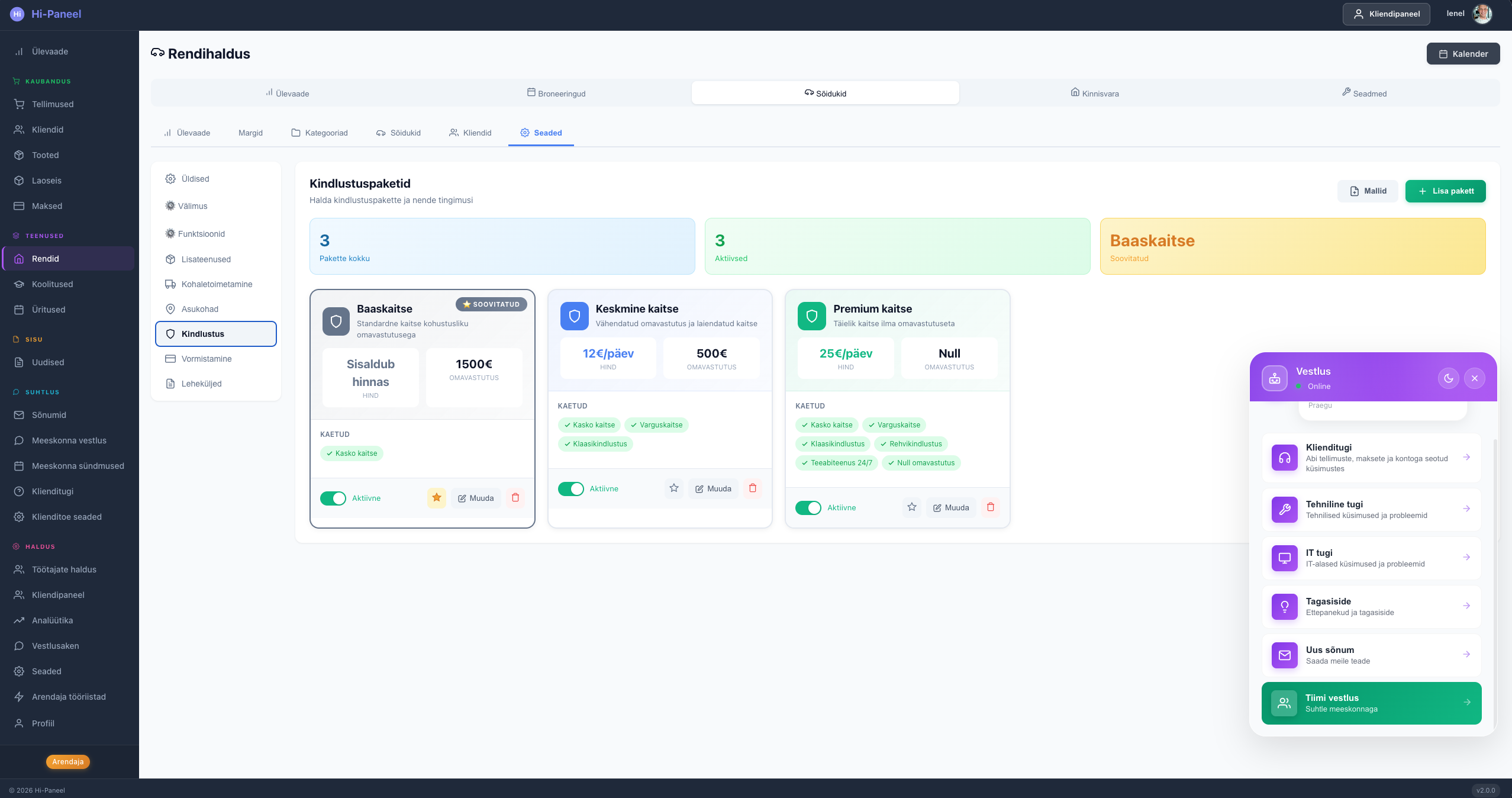Click the delete icon on Baaskaitse card
This screenshot has height=798, width=1512.
(x=515, y=498)
